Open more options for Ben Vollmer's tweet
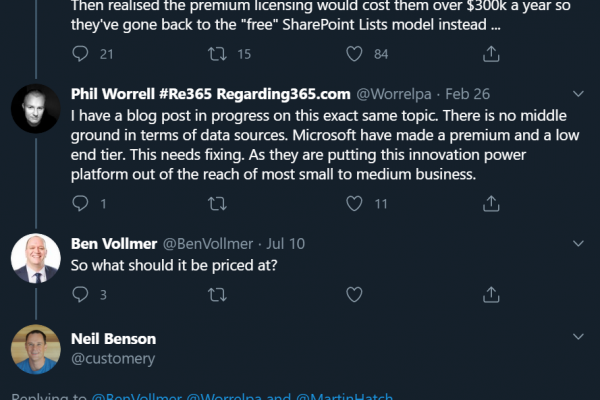The height and width of the screenshot is (400, 600). tap(578, 243)
